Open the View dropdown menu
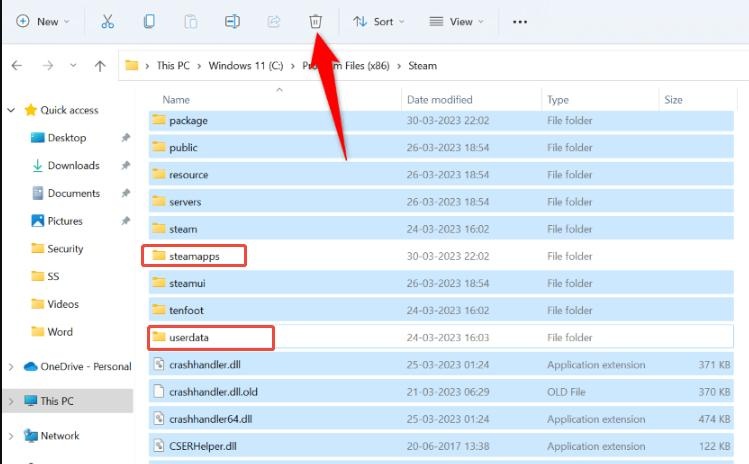 point(456,22)
